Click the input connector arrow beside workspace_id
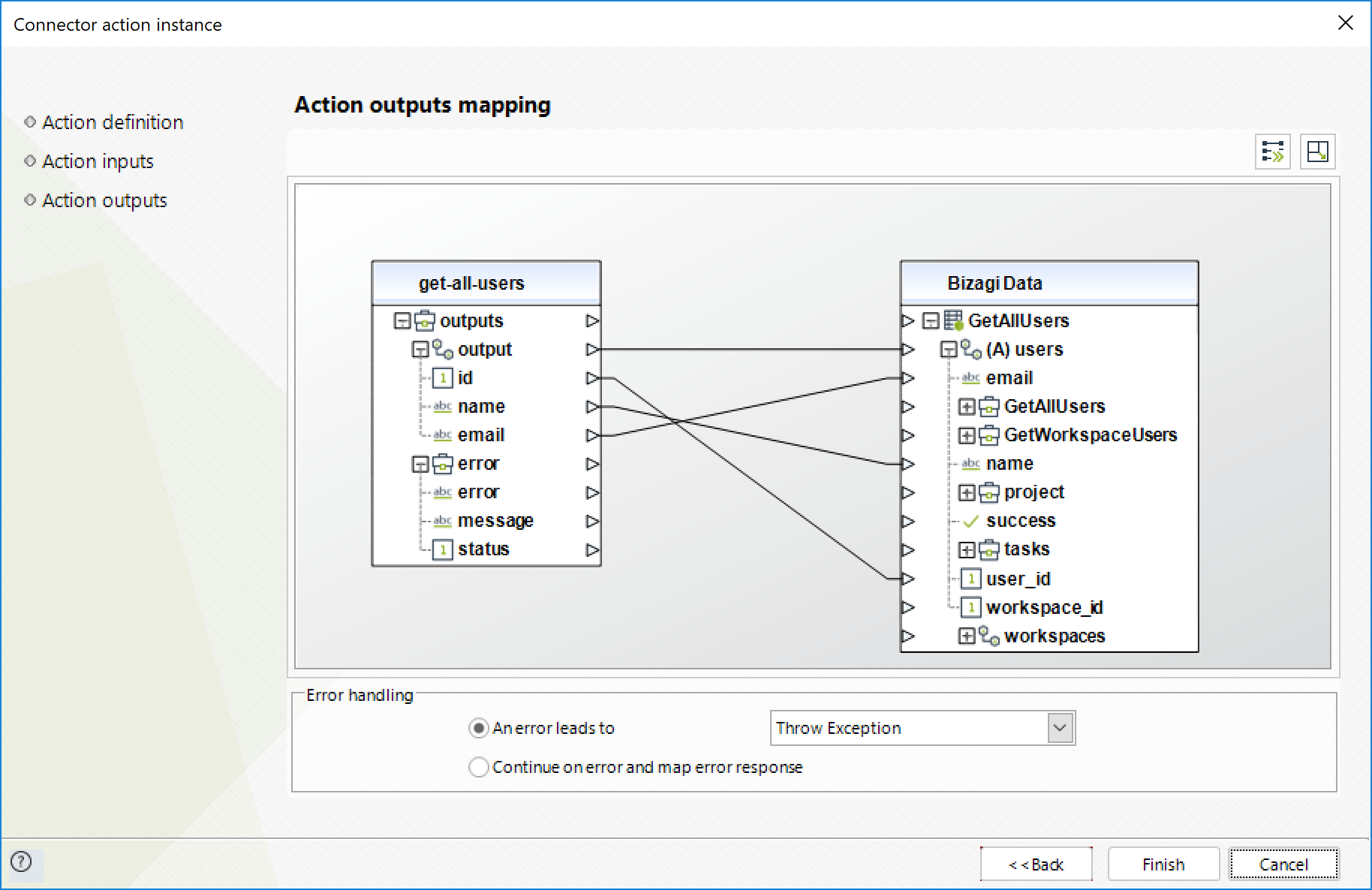Image resolution: width=1372 pixels, height=890 pixels. [908, 607]
